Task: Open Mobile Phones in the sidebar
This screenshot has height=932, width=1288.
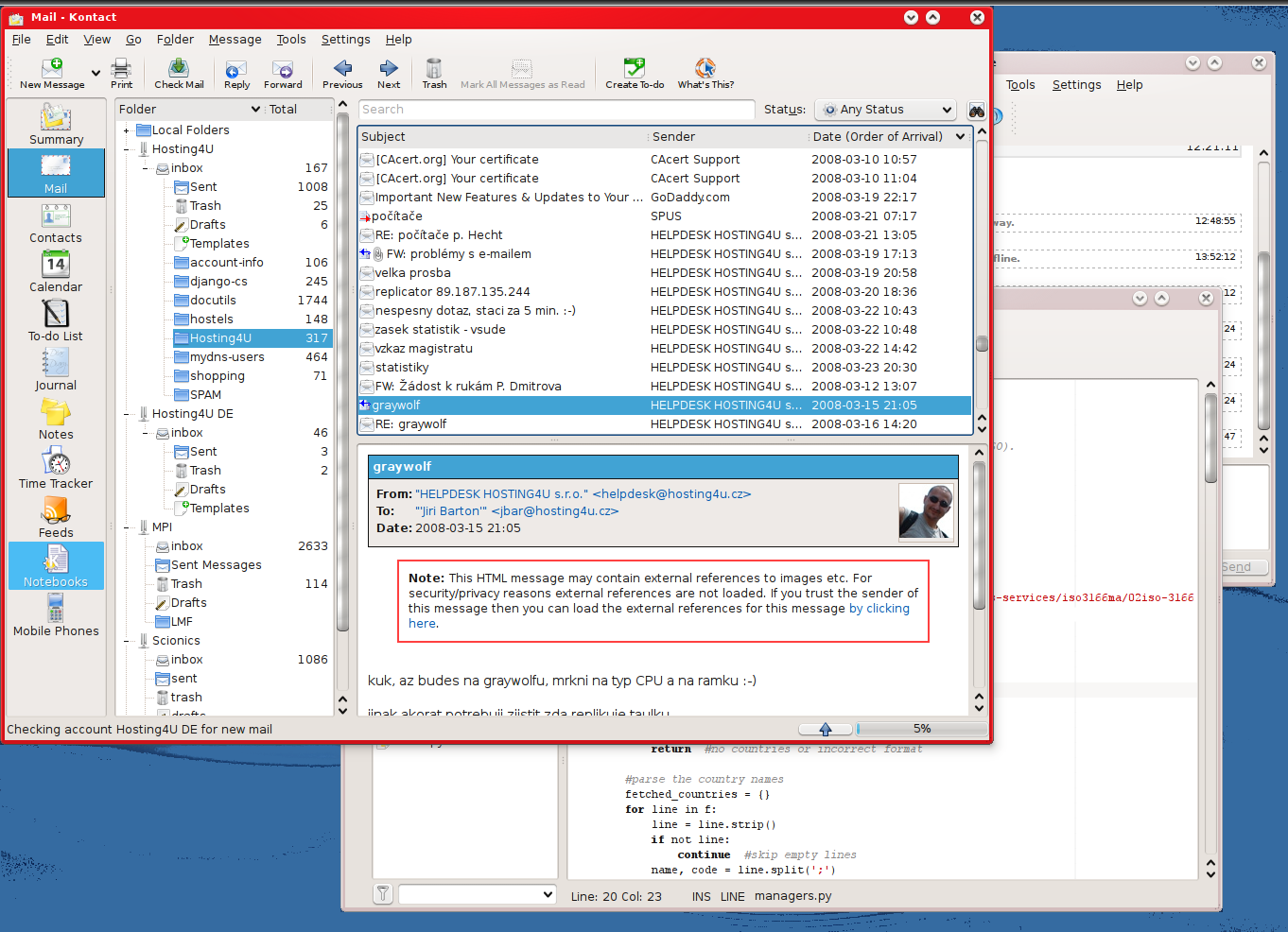Action: tap(56, 617)
